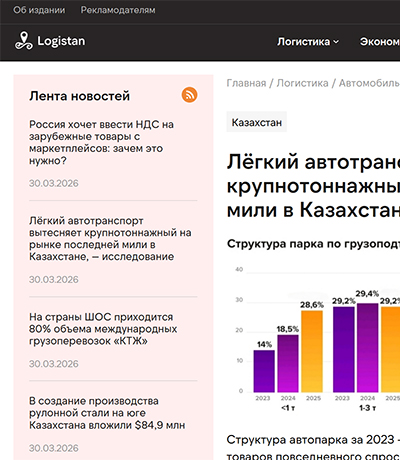This screenshot has height=460, width=400.
Task: Click the 18,5% bar for 2024
Action: tap(288, 363)
